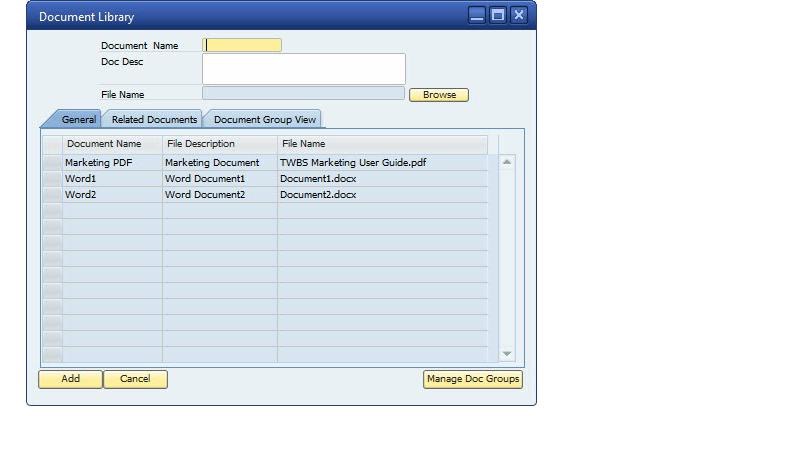
Task: Select the Word Document1 description cell
Action: click(x=220, y=179)
